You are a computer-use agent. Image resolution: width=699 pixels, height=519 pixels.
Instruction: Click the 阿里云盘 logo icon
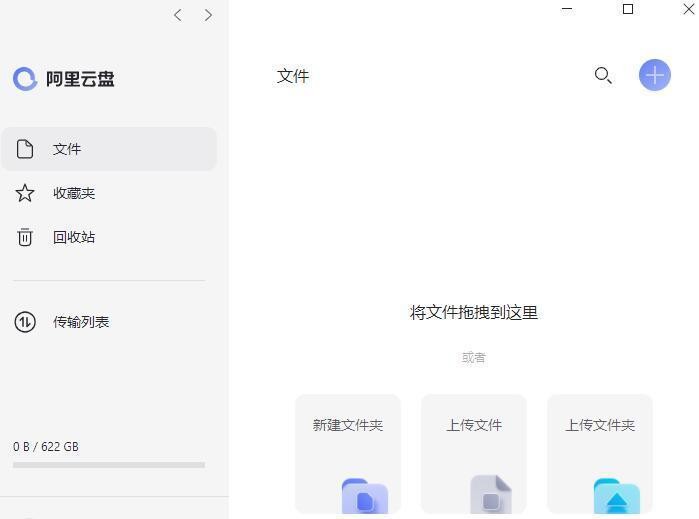(25, 79)
